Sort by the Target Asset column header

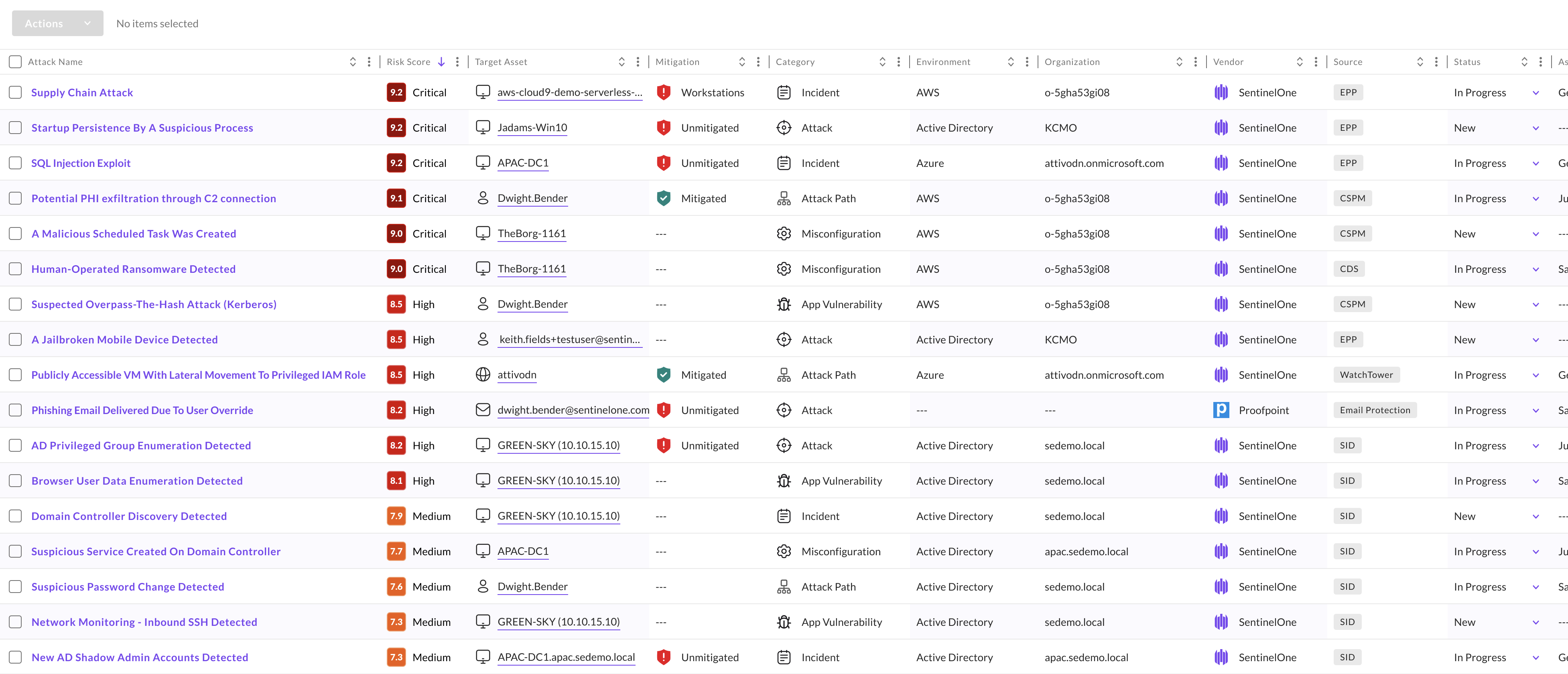(x=500, y=62)
